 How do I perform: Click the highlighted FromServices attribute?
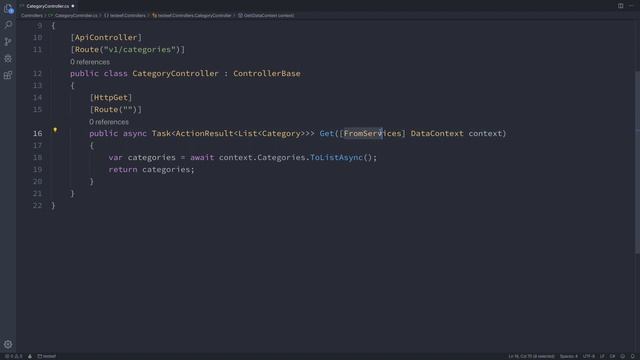[x=373, y=133]
